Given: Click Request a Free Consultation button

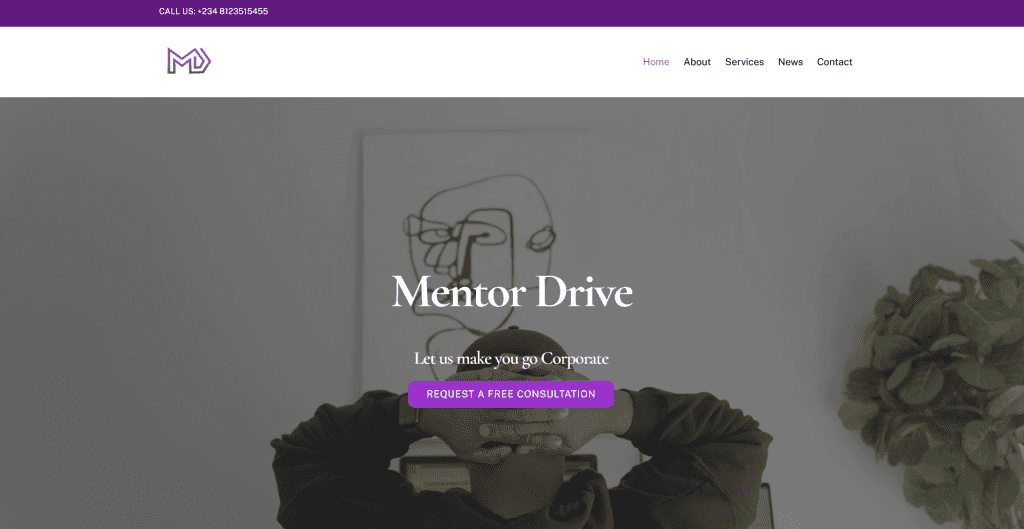Looking at the screenshot, I should tap(511, 394).
